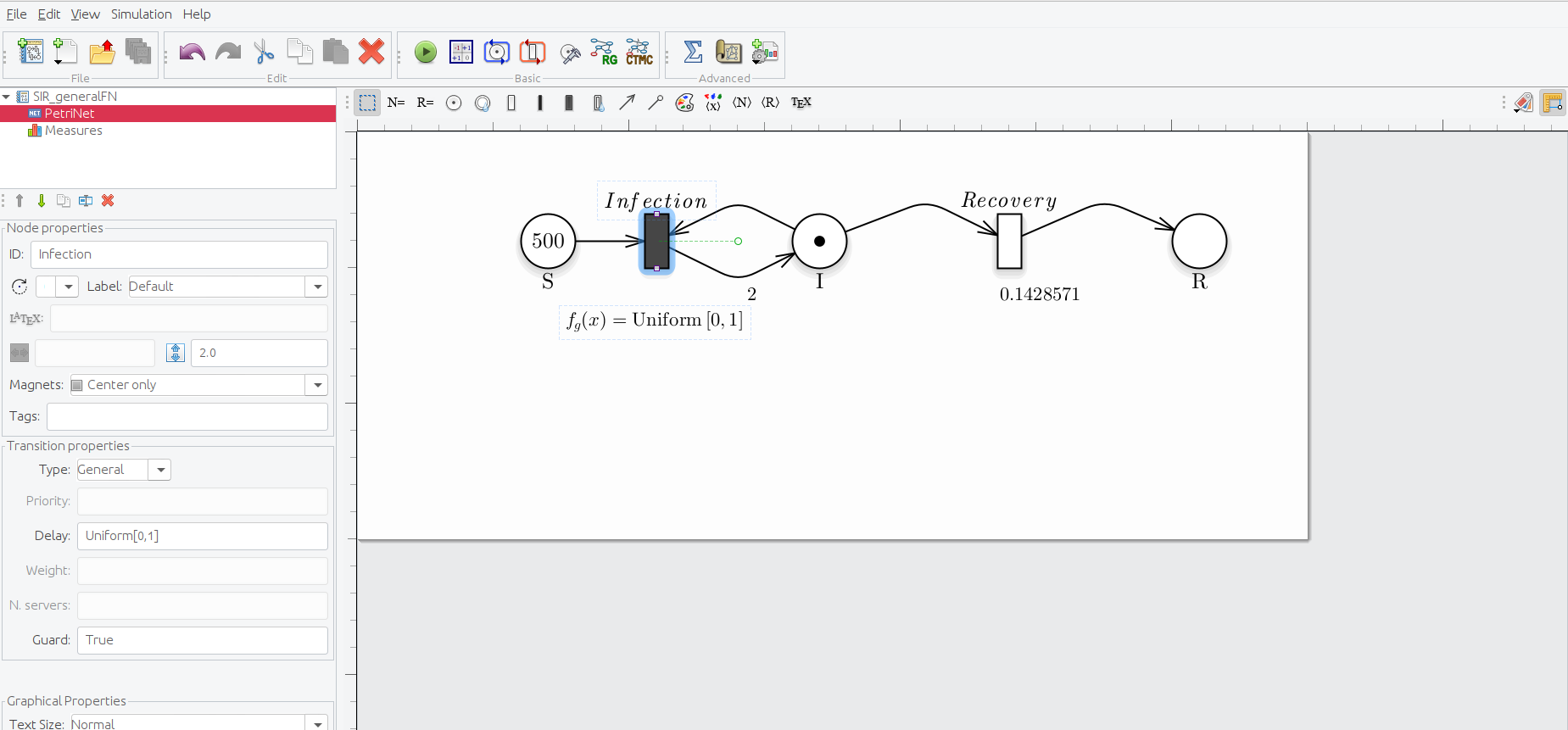
Task: Click the green move-down arrow icon
Action: click(42, 201)
